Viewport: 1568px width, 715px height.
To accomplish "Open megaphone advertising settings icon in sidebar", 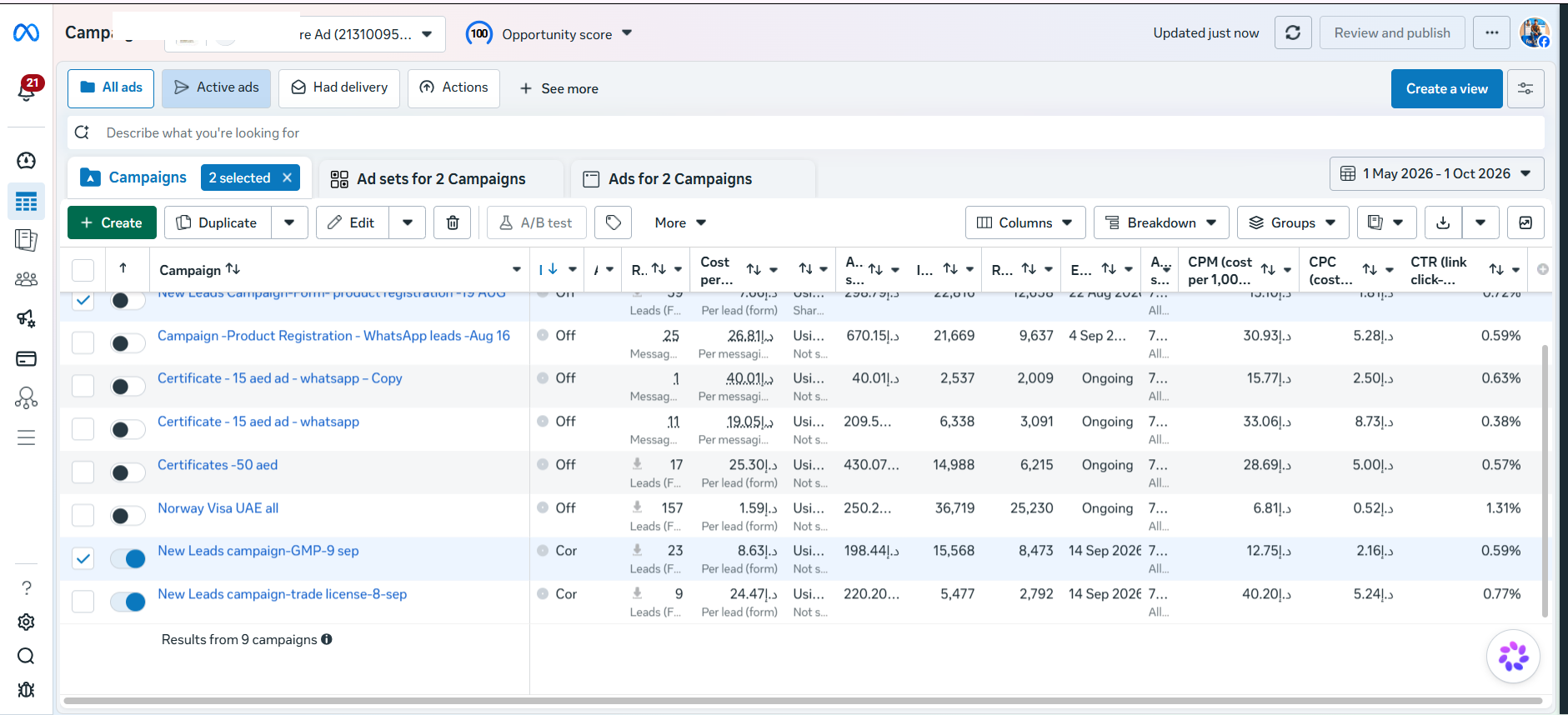I will coord(27,318).
